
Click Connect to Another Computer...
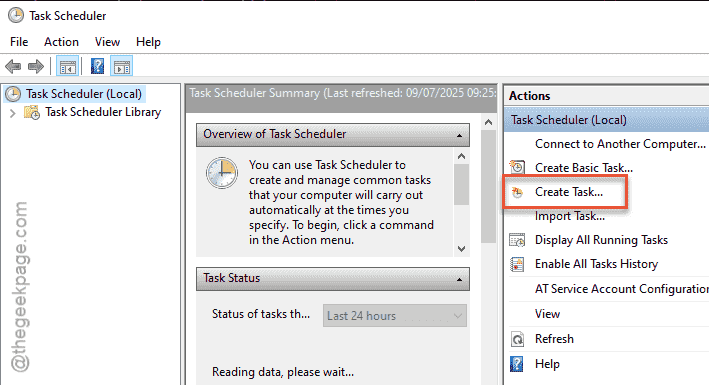click(620, 144)
